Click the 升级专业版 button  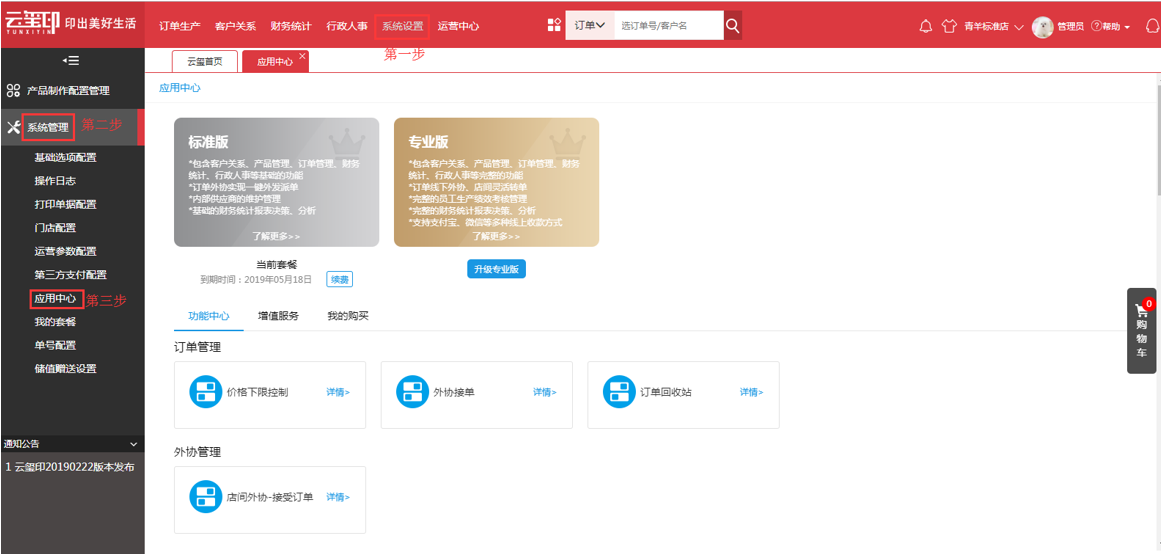pos(496,269)
